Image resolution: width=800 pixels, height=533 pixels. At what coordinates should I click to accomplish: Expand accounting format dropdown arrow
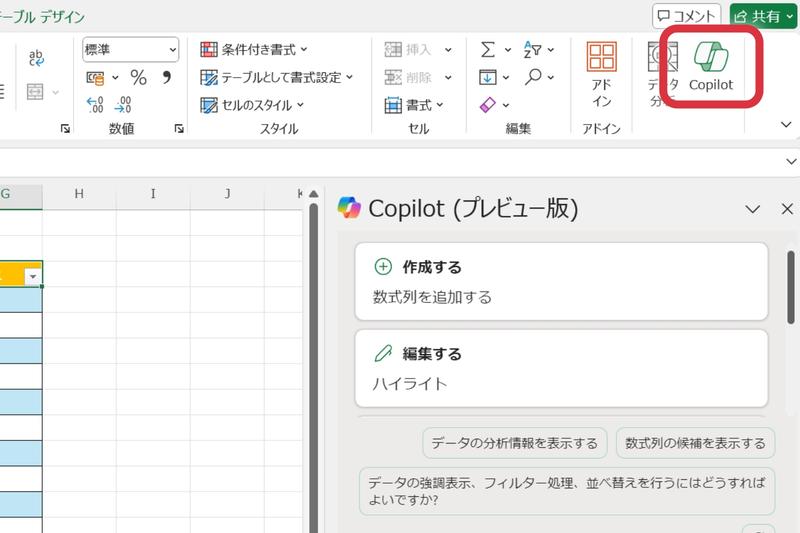[x=115, y=78]
